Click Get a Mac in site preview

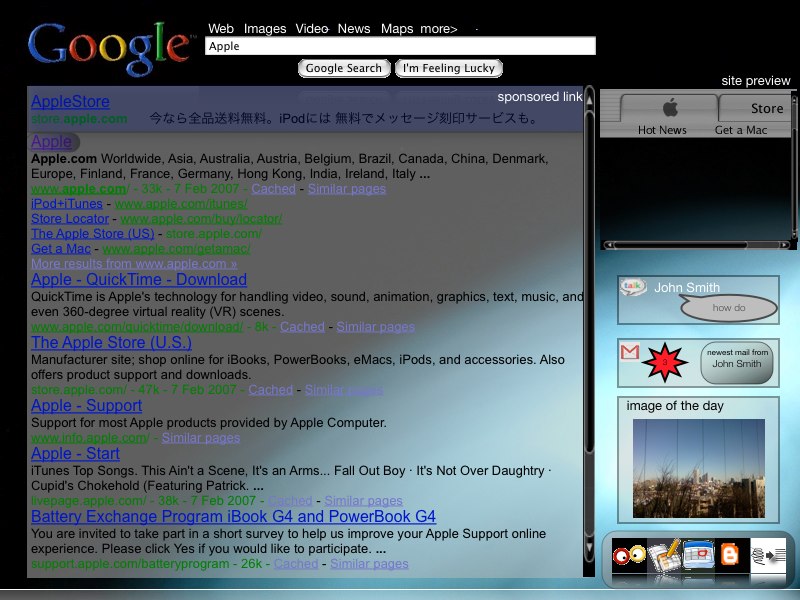pos(741,130)
